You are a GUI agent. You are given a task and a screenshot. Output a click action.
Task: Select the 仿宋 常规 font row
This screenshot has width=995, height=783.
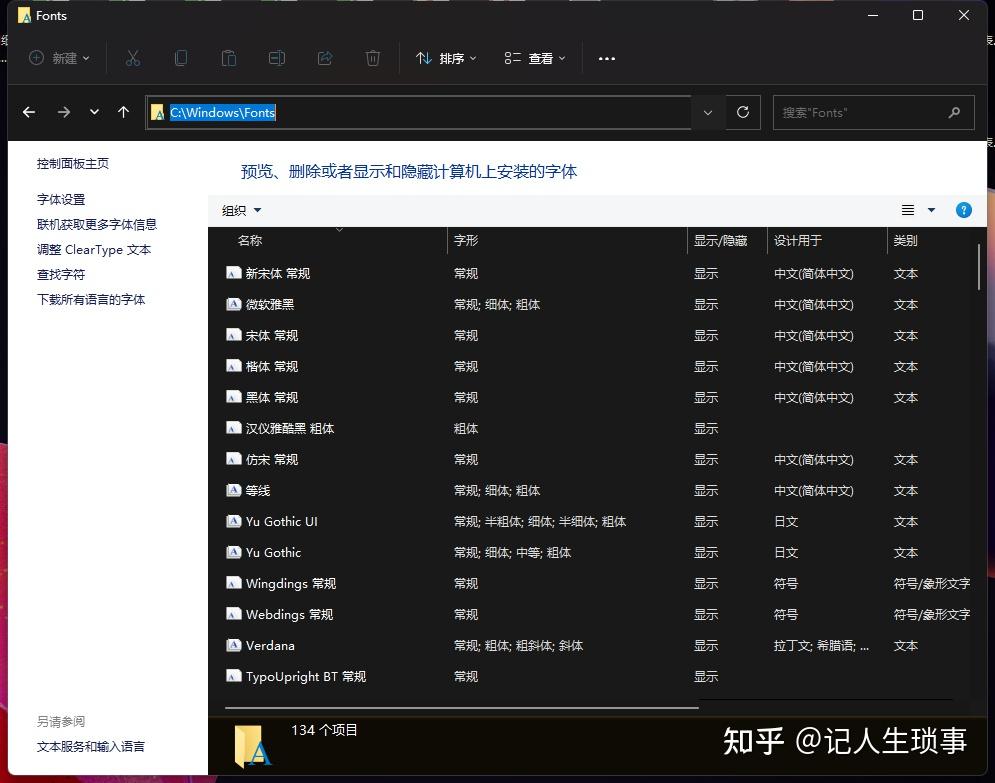click(596, 459)
